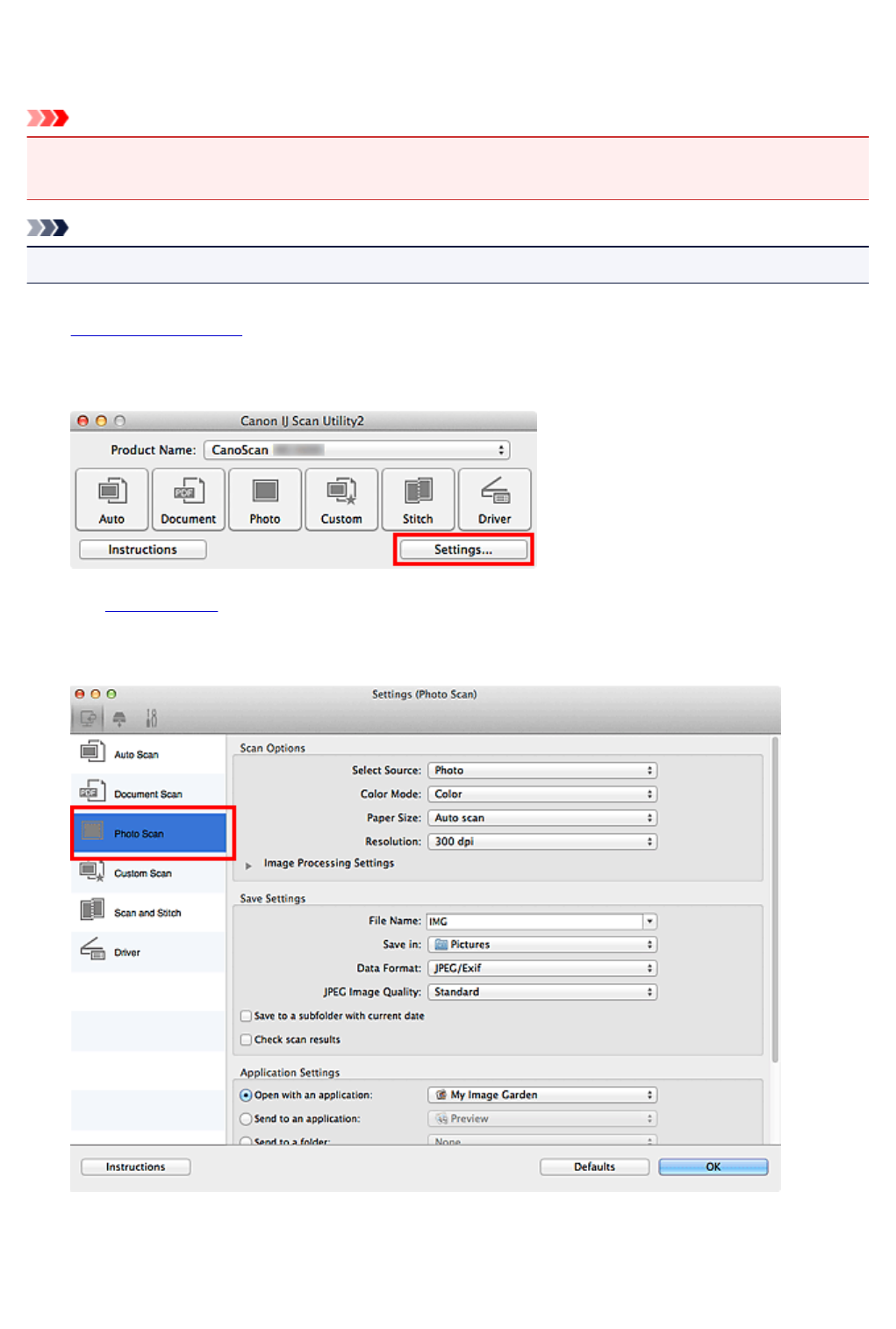Select Send to an application radio button
This screenshot has height=1329, width=896.
pyautogui.click(x=247, y=1119)
